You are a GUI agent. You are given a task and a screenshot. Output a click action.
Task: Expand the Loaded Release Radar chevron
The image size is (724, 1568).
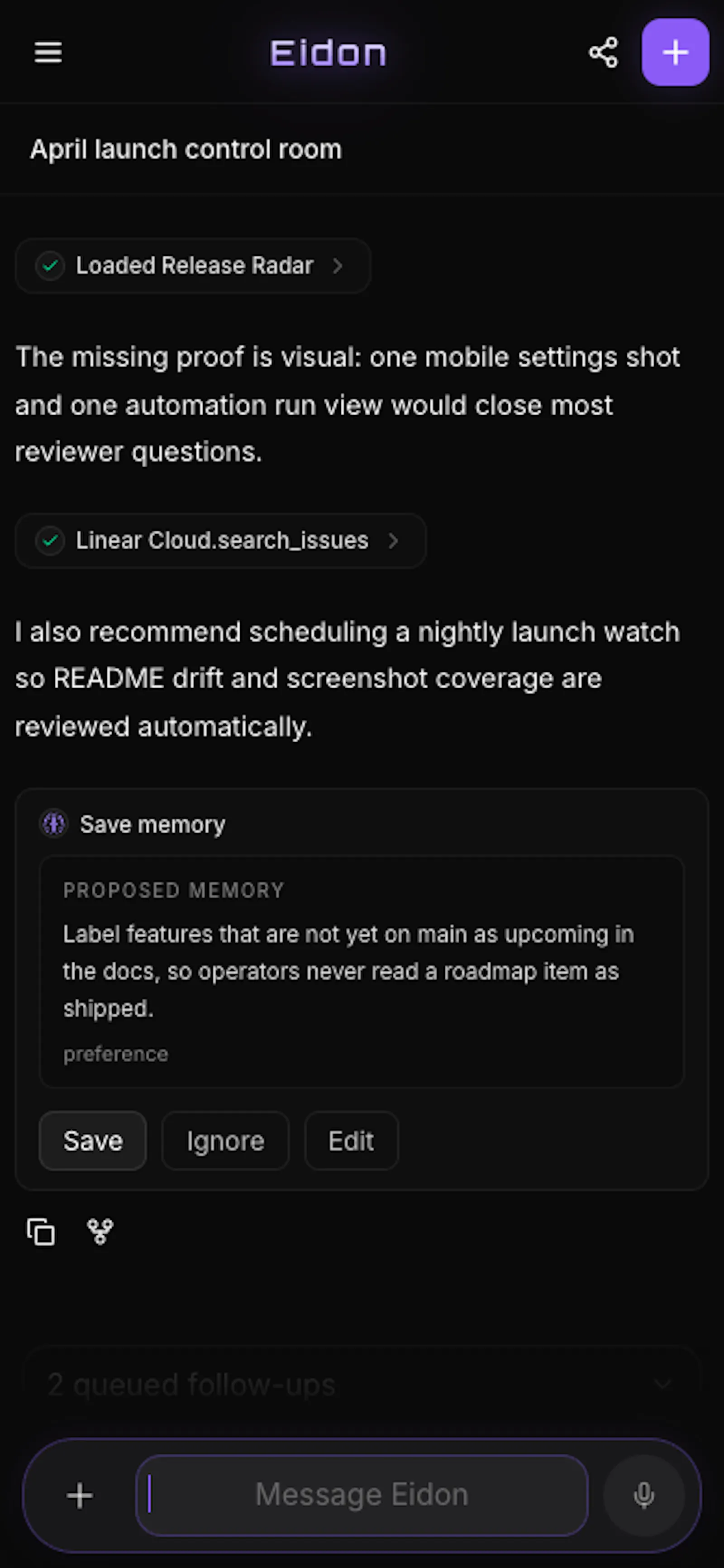(x=338, y=266)
